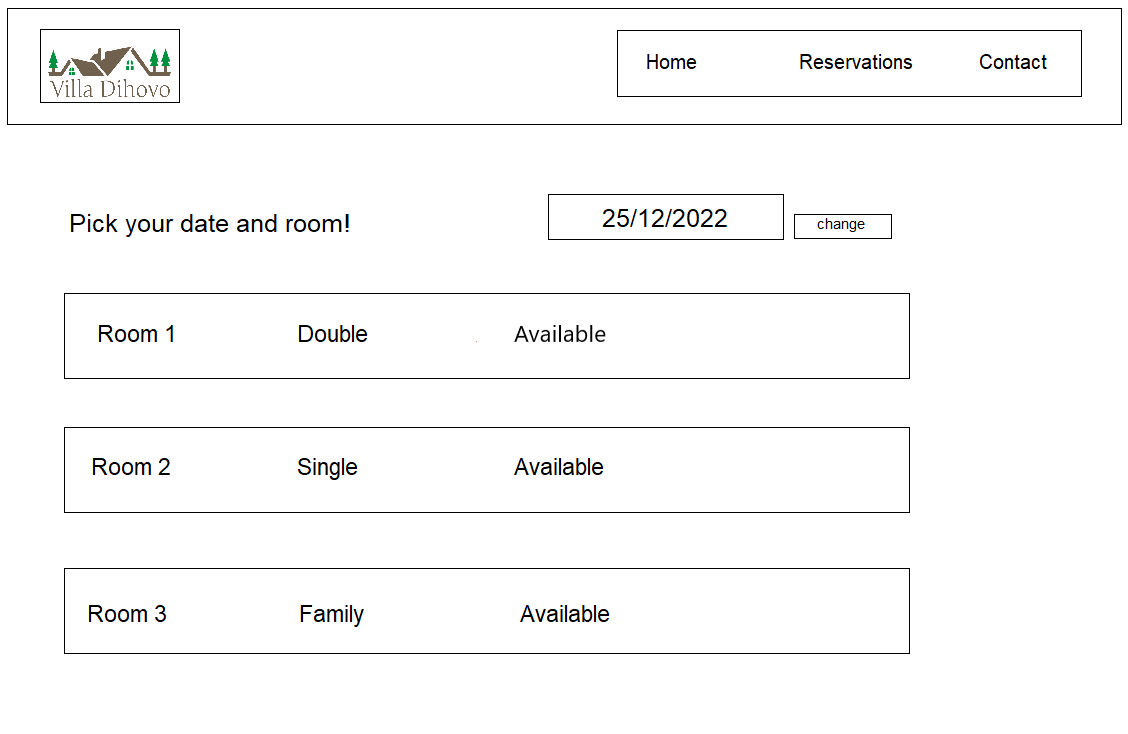Click the Villa Dihovo text under the logo
This screenshot has width=1128, height=734.
coord(110,89)
